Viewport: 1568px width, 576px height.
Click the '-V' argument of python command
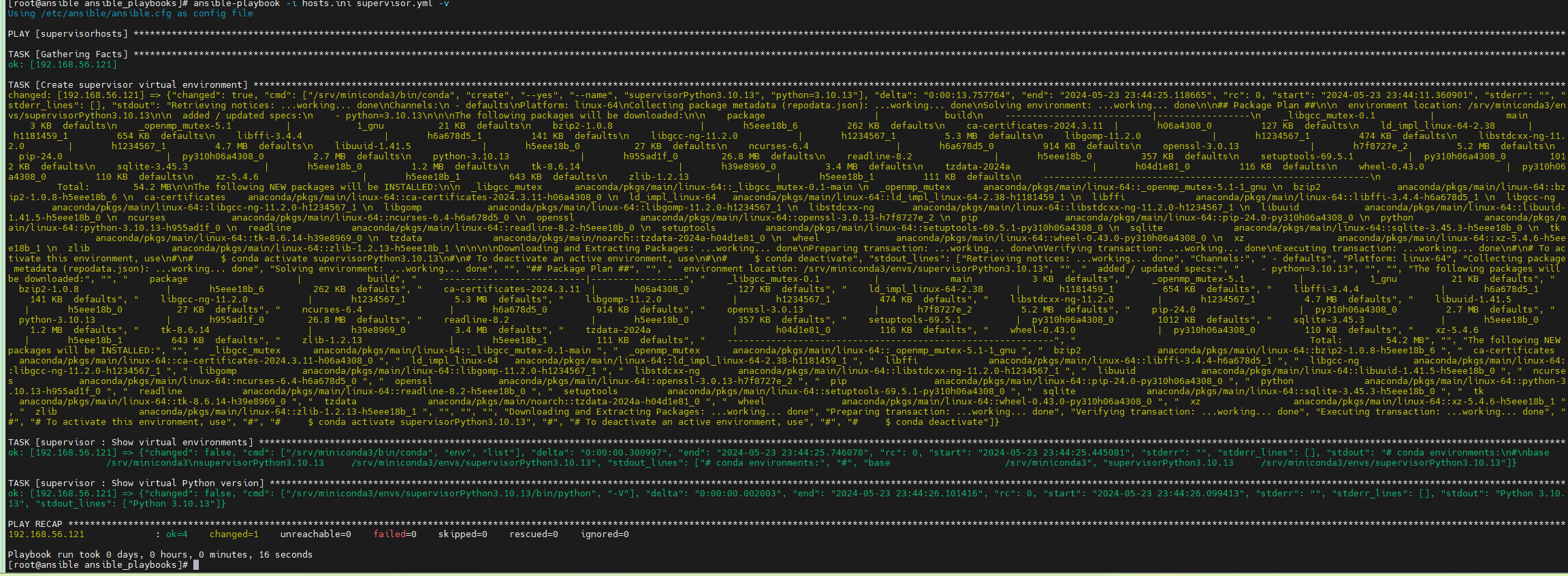618,494
